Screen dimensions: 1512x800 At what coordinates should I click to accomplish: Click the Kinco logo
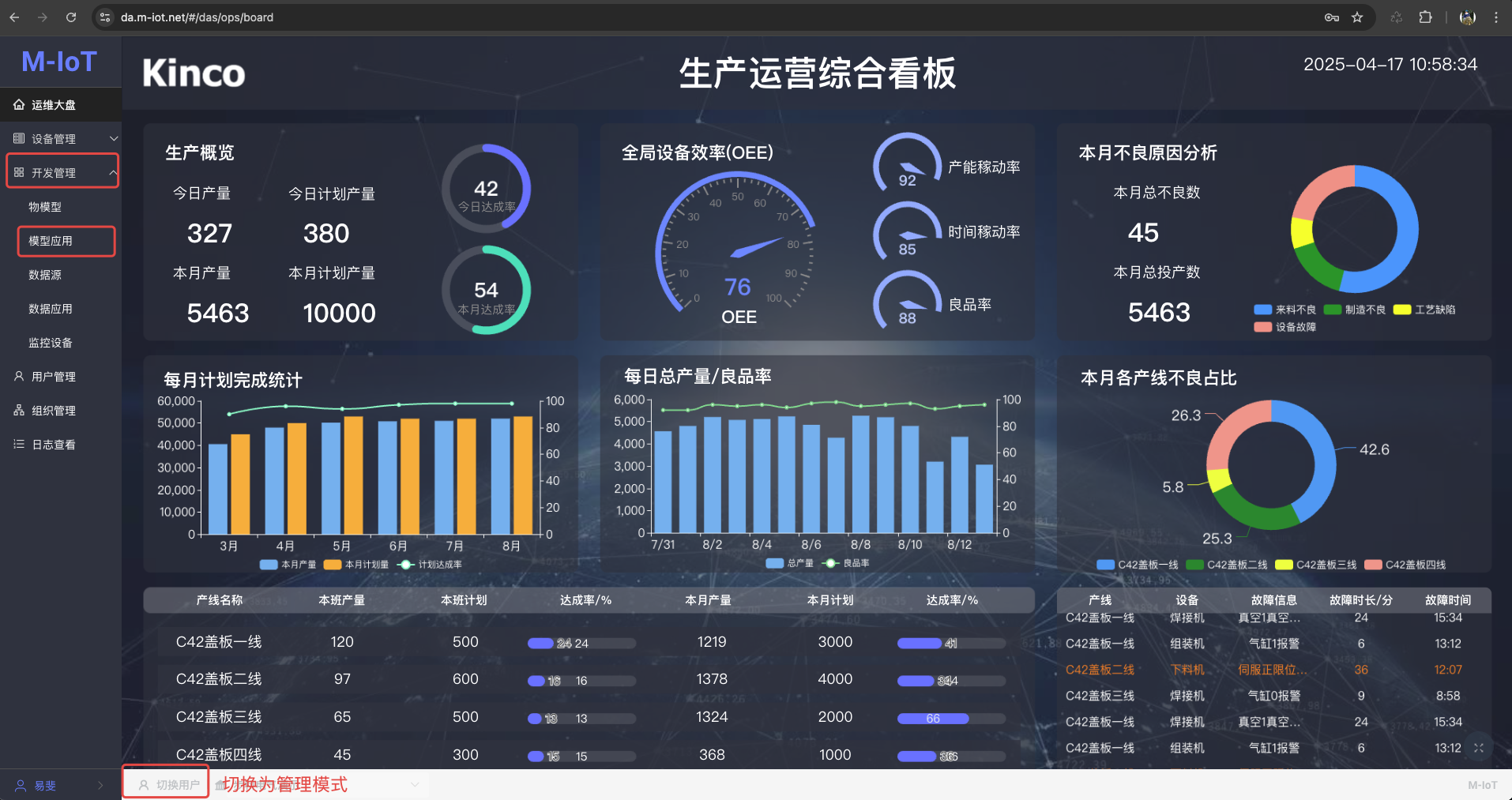click(x=194, y=73)
